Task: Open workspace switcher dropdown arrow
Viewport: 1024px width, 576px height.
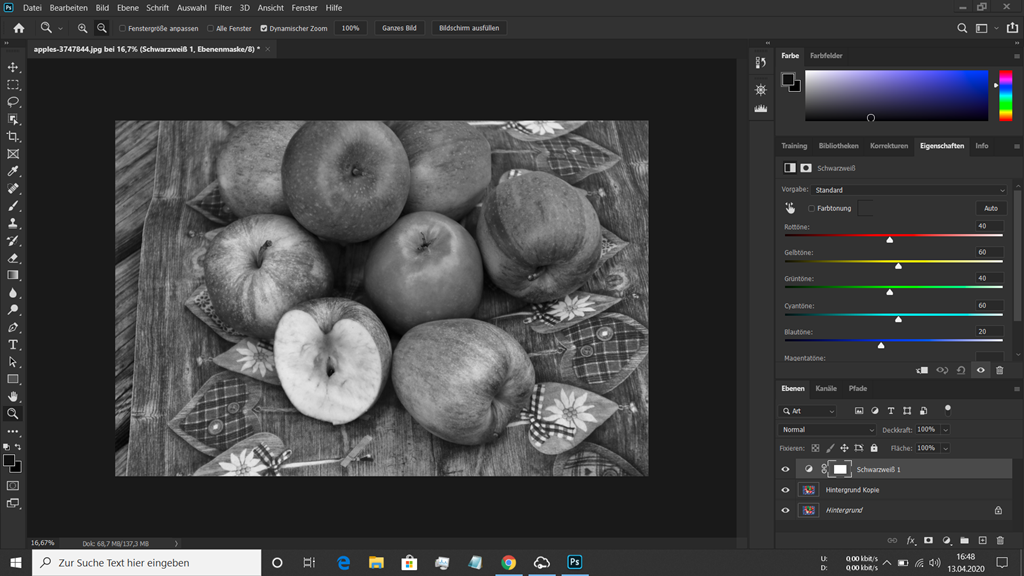Action: 996,28
